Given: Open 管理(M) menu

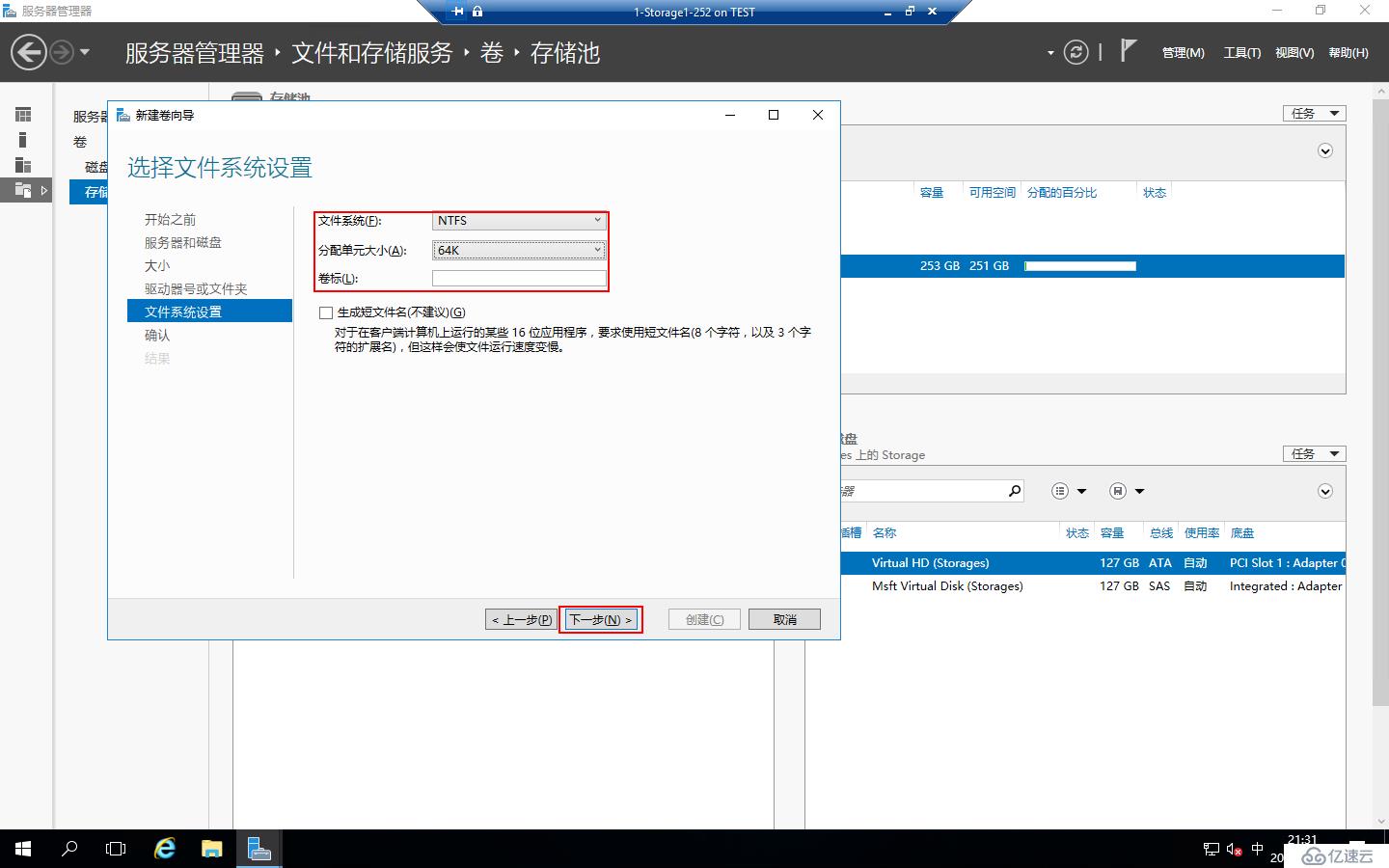Looking at the screenshot, I should click(1183, 53).
